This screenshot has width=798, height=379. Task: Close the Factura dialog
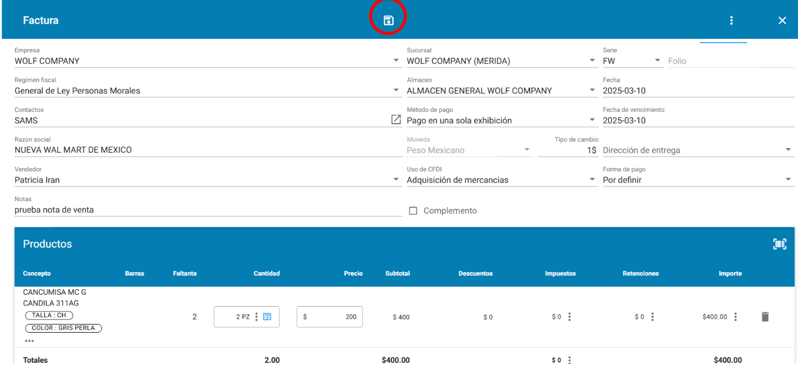782,20
